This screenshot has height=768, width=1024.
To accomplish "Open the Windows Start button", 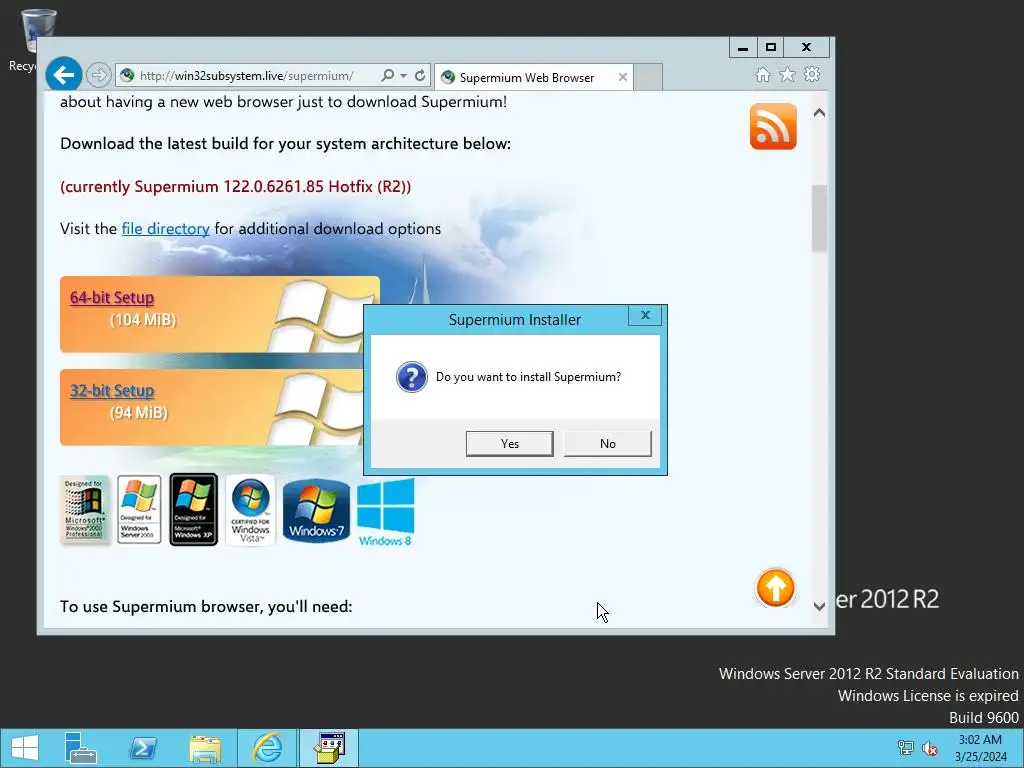I will (x=25, y=748).
